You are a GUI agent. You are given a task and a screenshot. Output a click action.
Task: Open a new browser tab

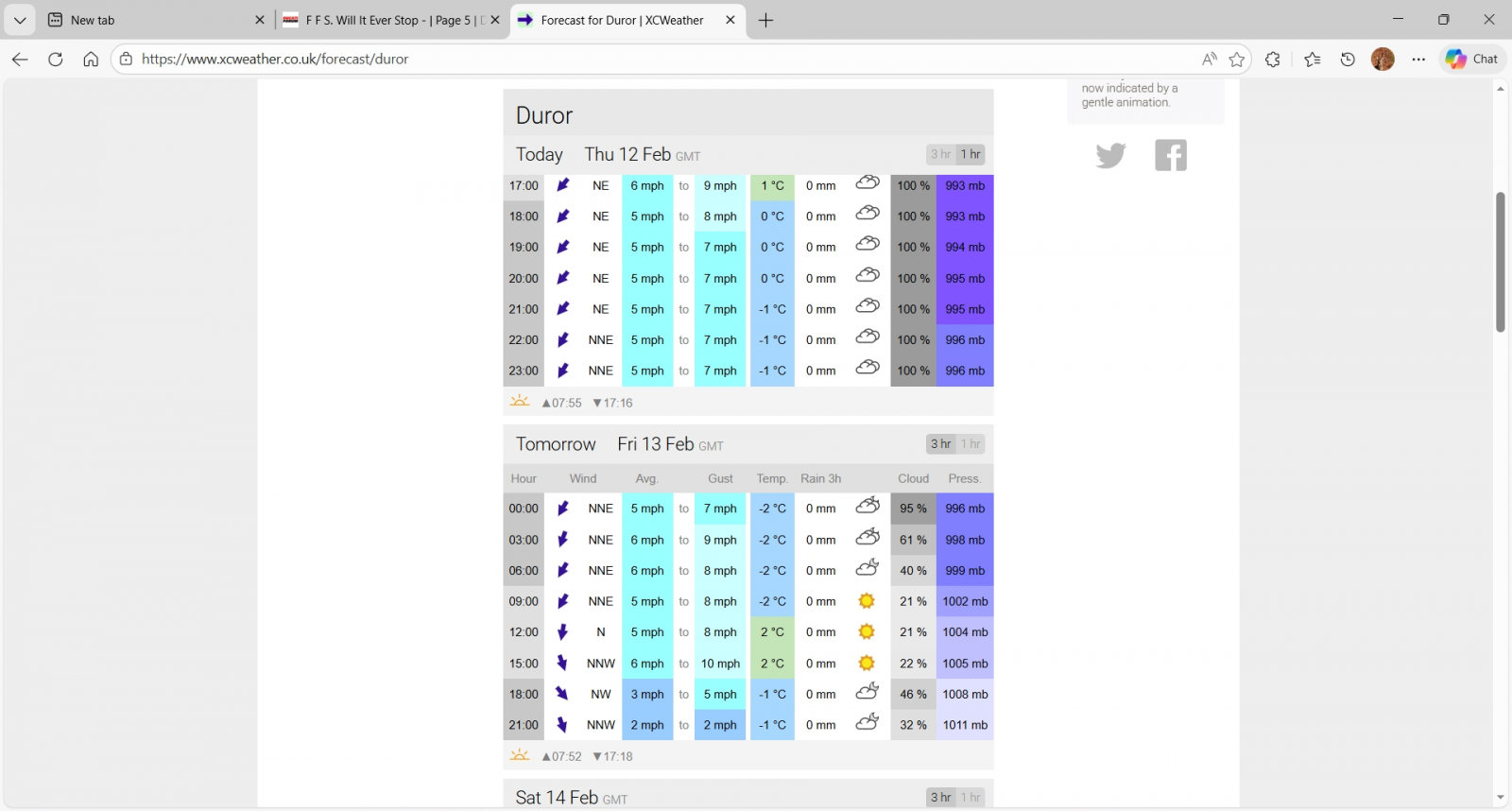pos(765,20)
